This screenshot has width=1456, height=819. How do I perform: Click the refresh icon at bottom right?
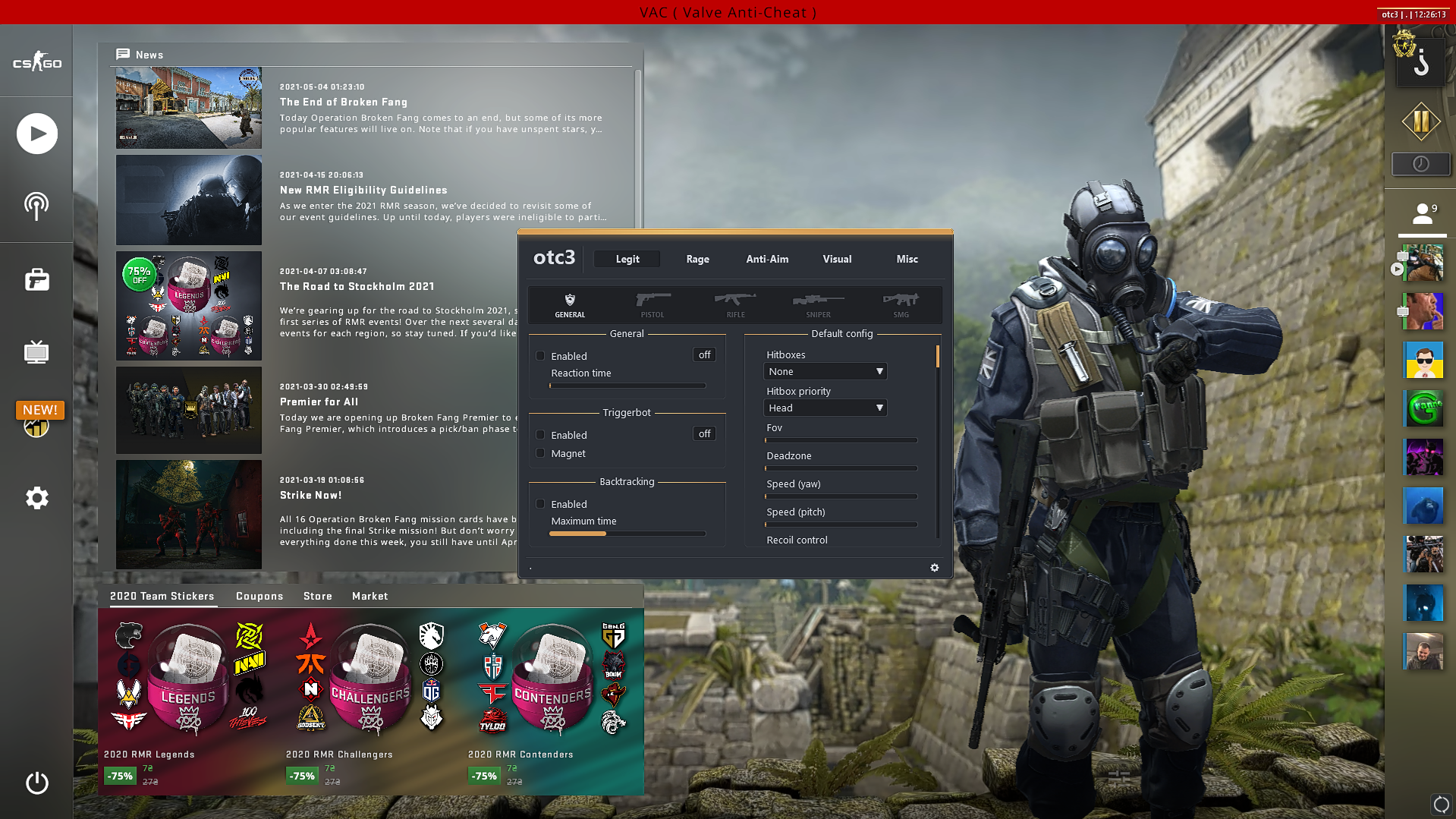[1441, 804]
